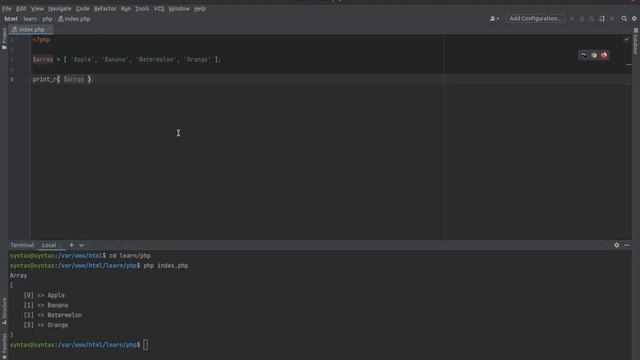The width and height of the screenshot is (640, 360).
Task: Click the Debug bug icon
Action: click(582, 19)
